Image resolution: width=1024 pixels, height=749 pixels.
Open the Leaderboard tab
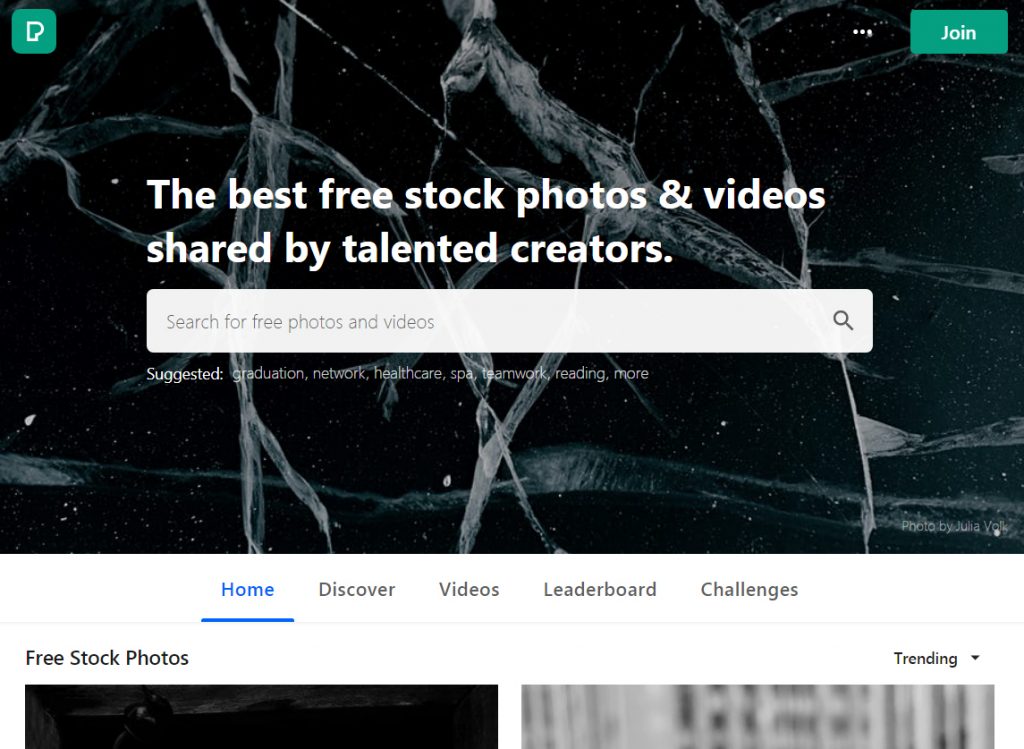(x=600, y=590)
